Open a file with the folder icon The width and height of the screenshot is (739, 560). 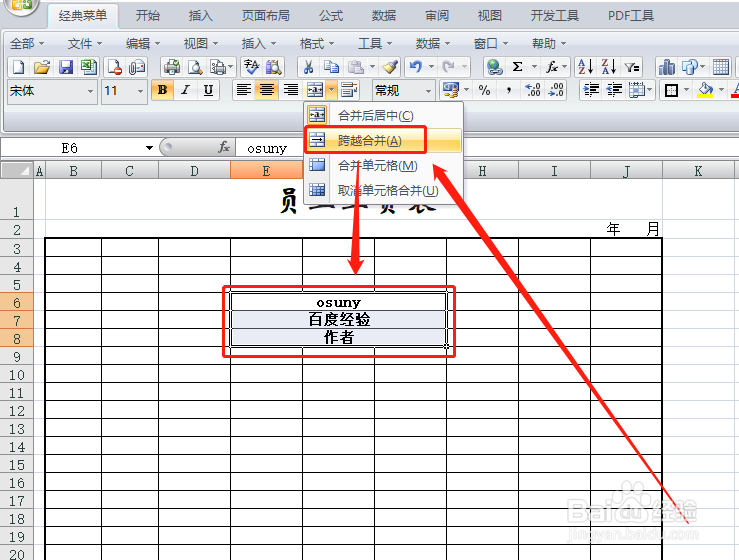[41, 67]
